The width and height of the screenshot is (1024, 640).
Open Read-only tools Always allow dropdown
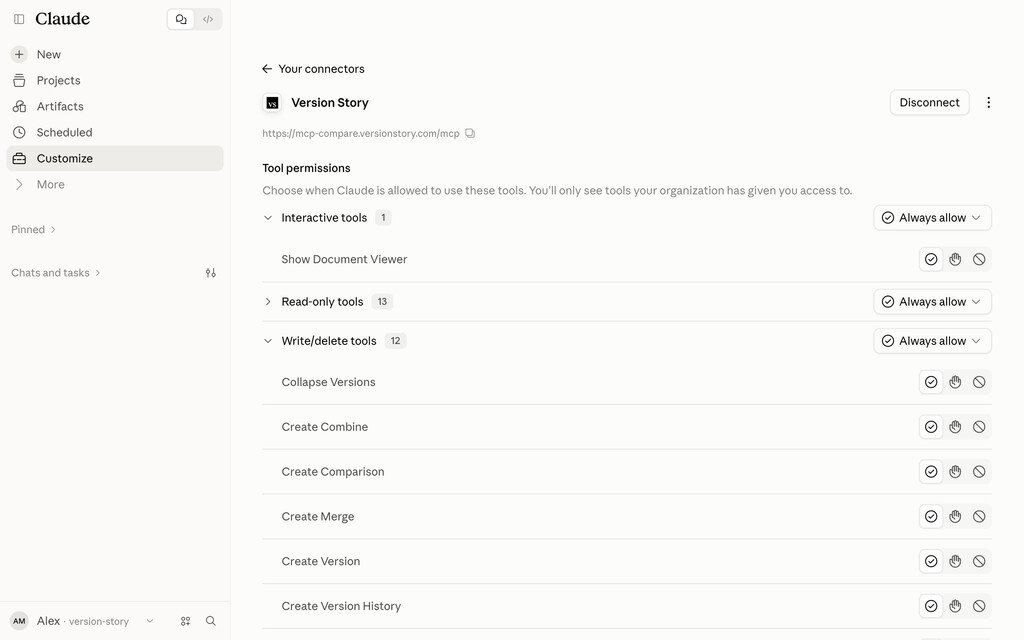click(932, 302)
